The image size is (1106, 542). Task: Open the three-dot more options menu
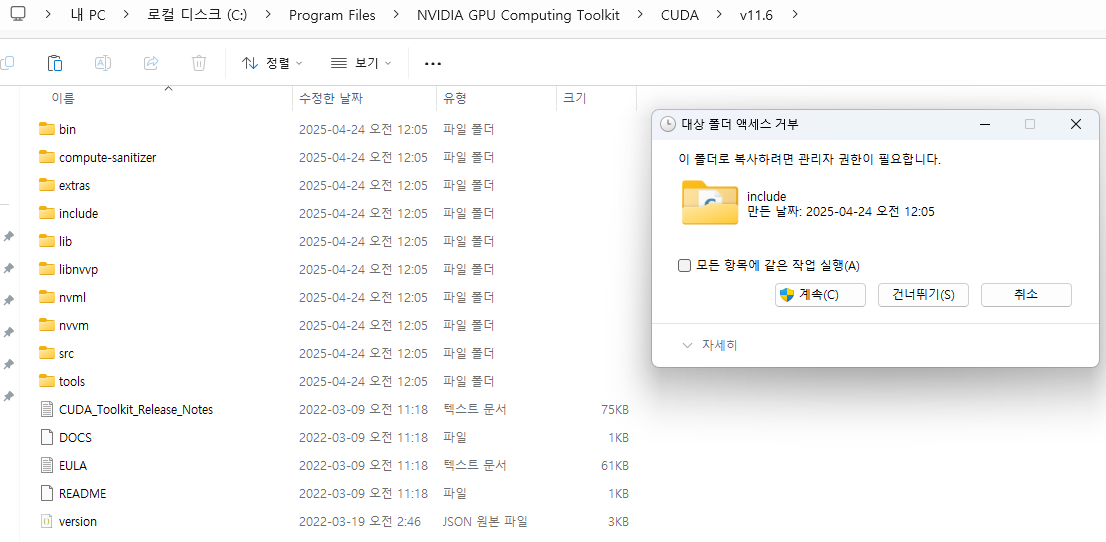pyautogui.click(x=432, y=64)
